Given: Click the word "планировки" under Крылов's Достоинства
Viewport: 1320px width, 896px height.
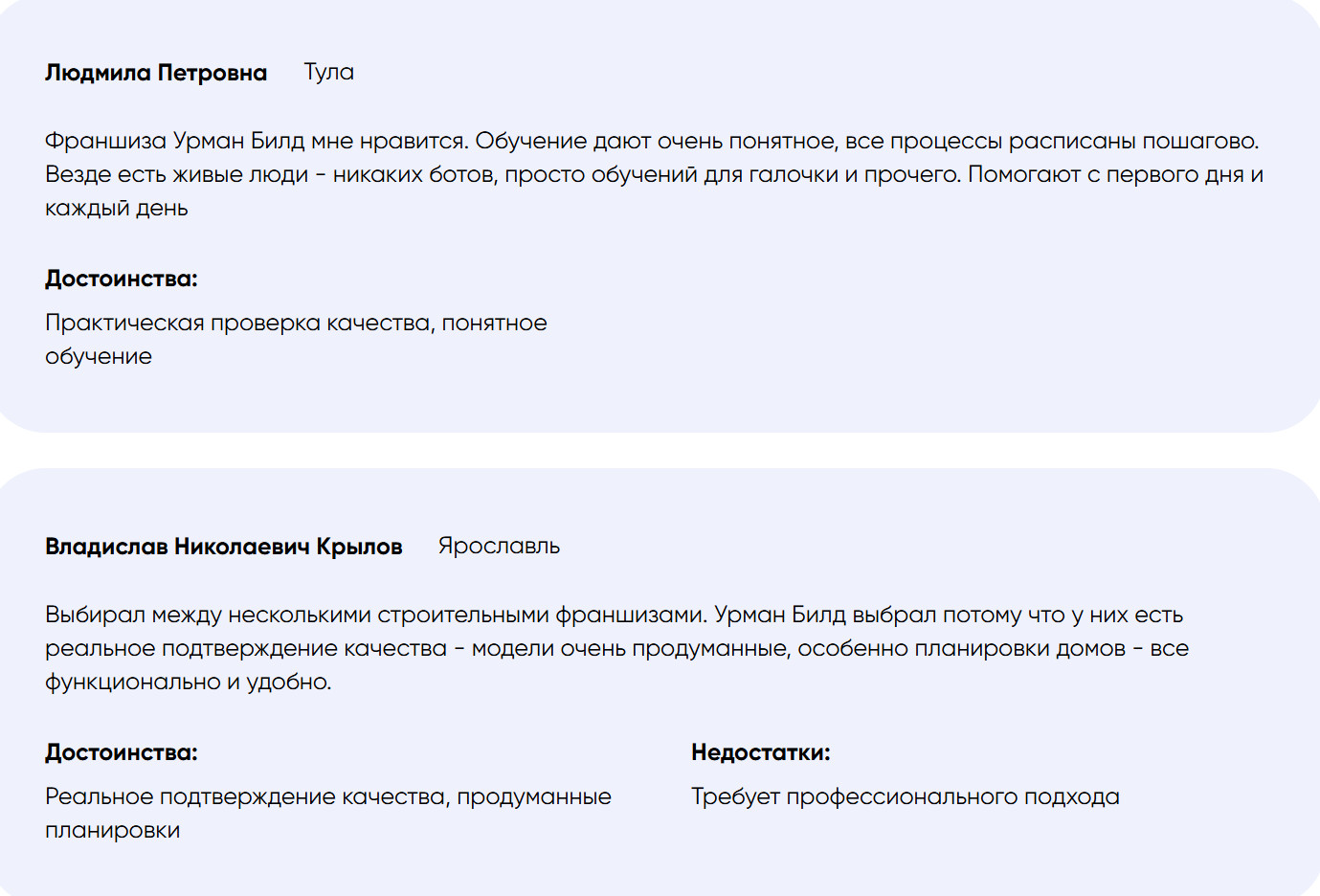Looking at the screenshot, I should 113,830.
